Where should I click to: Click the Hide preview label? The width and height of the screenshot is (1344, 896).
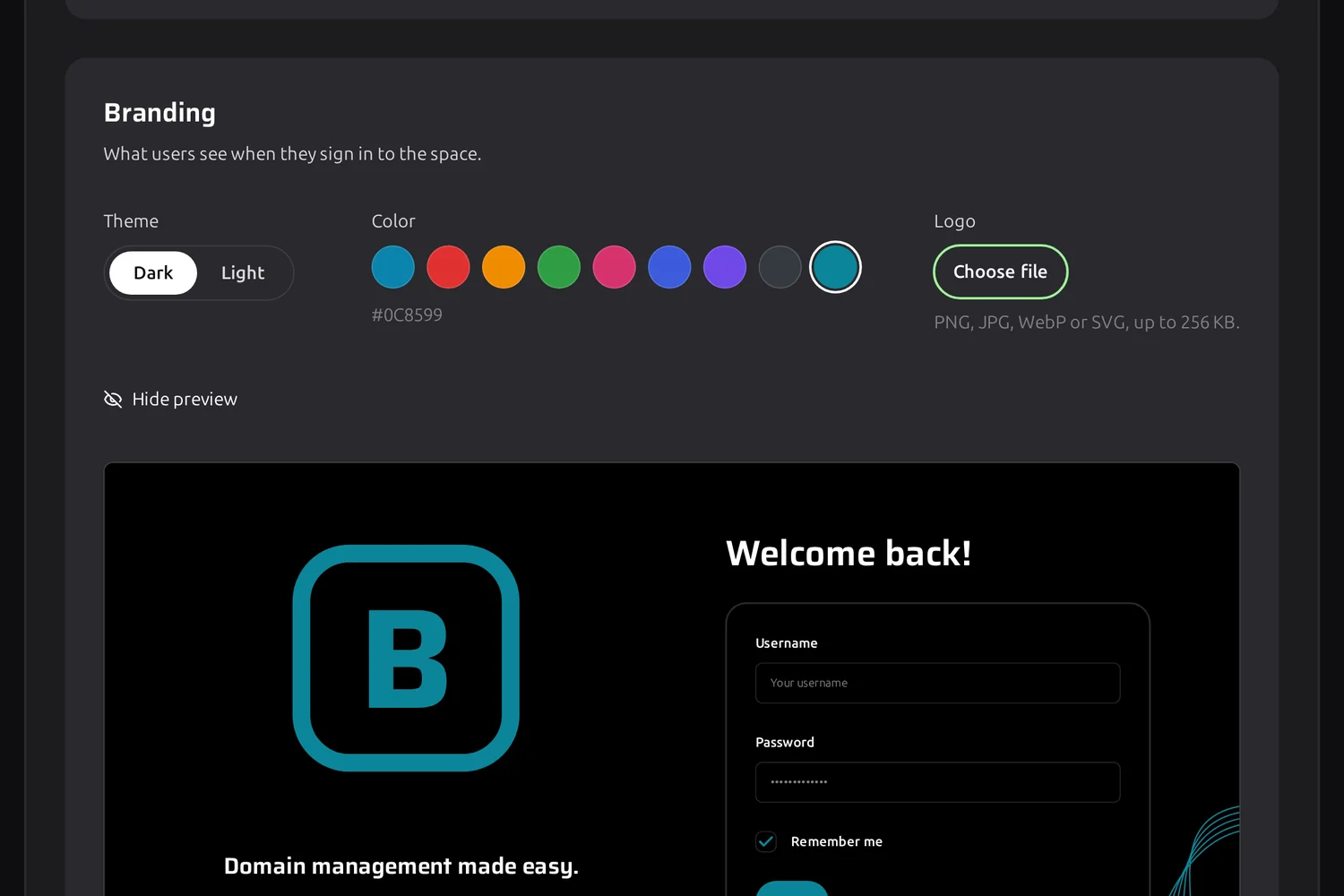[185, 399]
